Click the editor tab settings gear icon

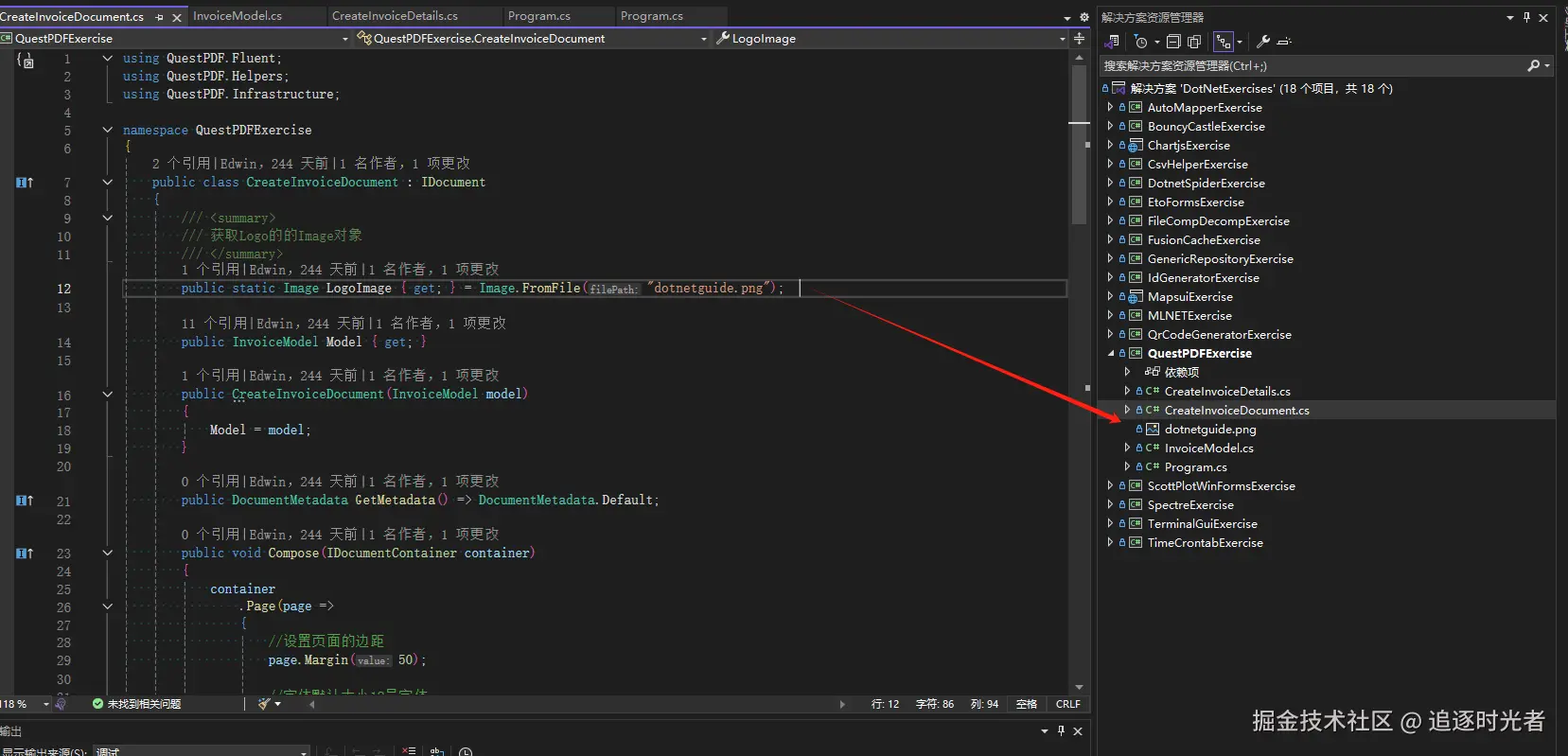click(1084, 17)
